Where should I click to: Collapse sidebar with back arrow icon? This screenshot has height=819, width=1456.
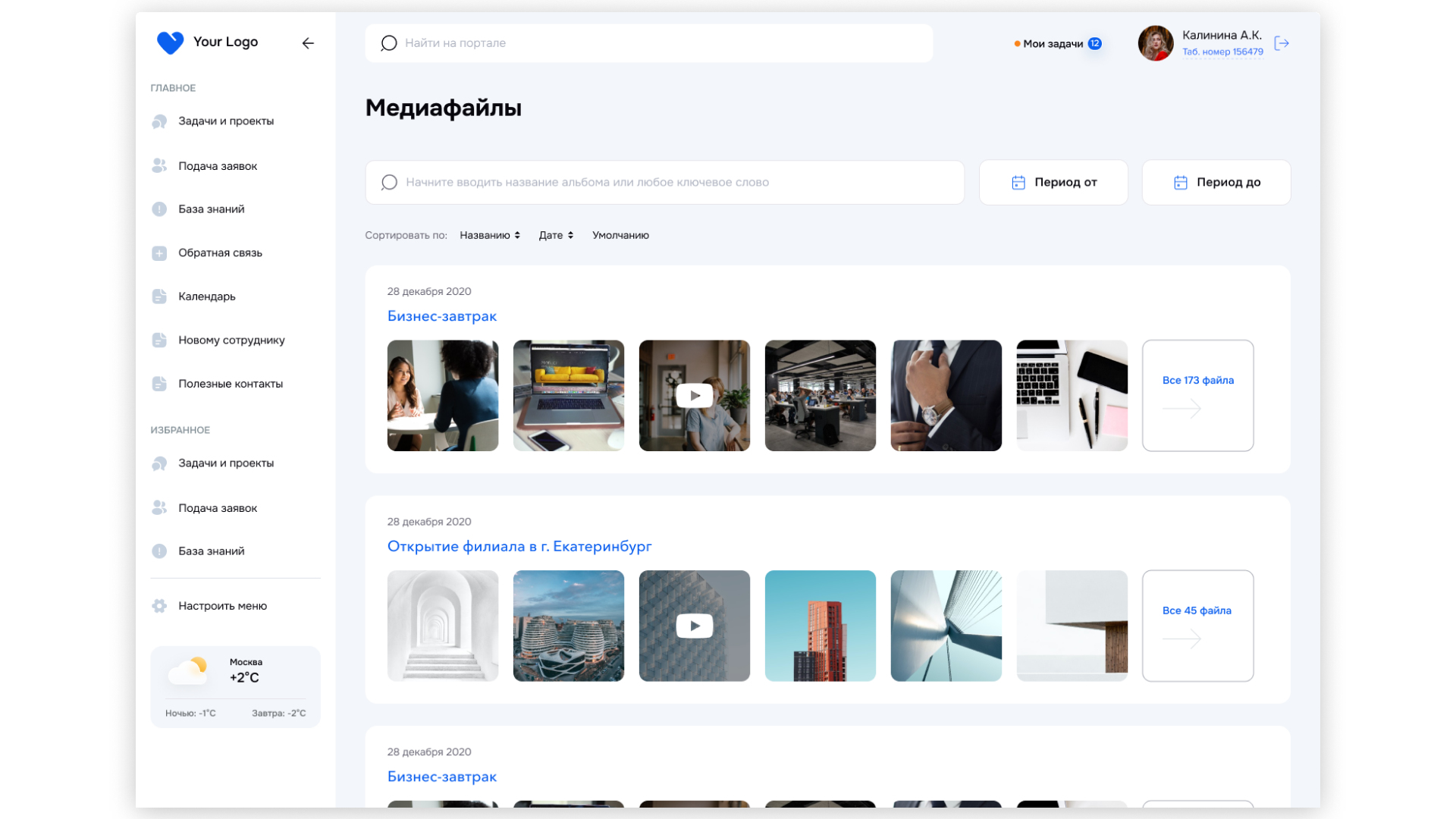[x=308, y=43]
